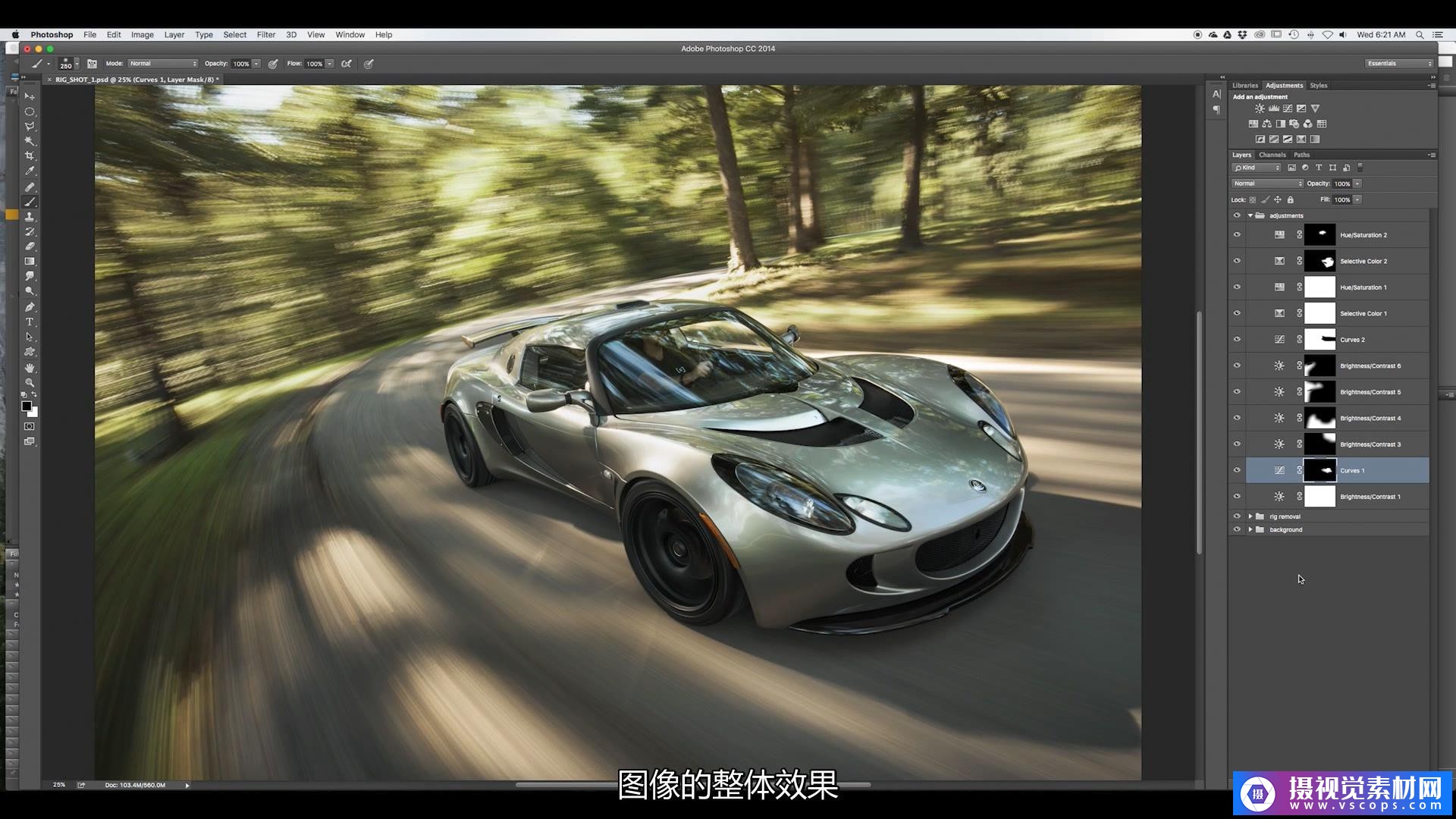Hide the rig removal group
The width and height of the screenshot is (1456, 819).
[1237, 516]
